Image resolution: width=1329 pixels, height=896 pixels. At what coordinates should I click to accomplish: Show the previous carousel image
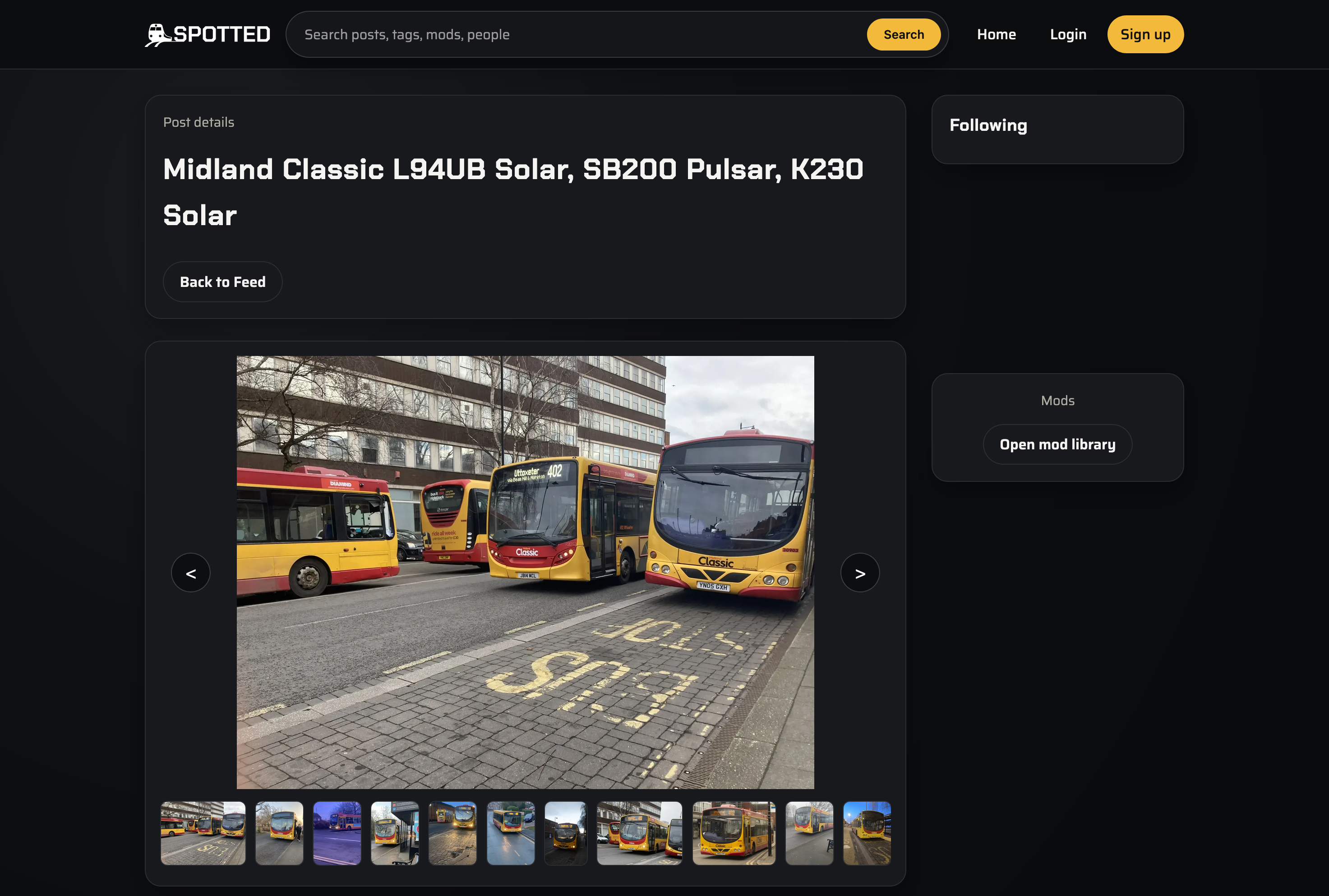click(191, 573)
